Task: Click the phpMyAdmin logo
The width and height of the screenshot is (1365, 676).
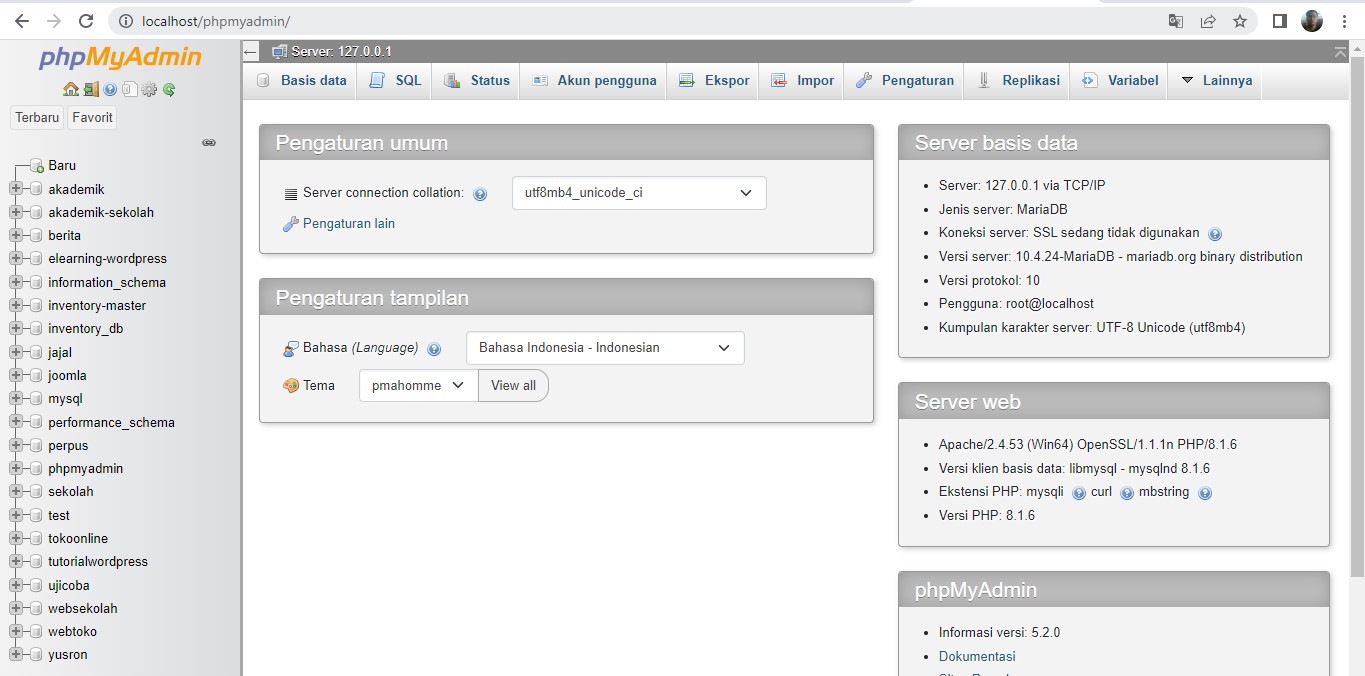Action: [x=120, y=57]
